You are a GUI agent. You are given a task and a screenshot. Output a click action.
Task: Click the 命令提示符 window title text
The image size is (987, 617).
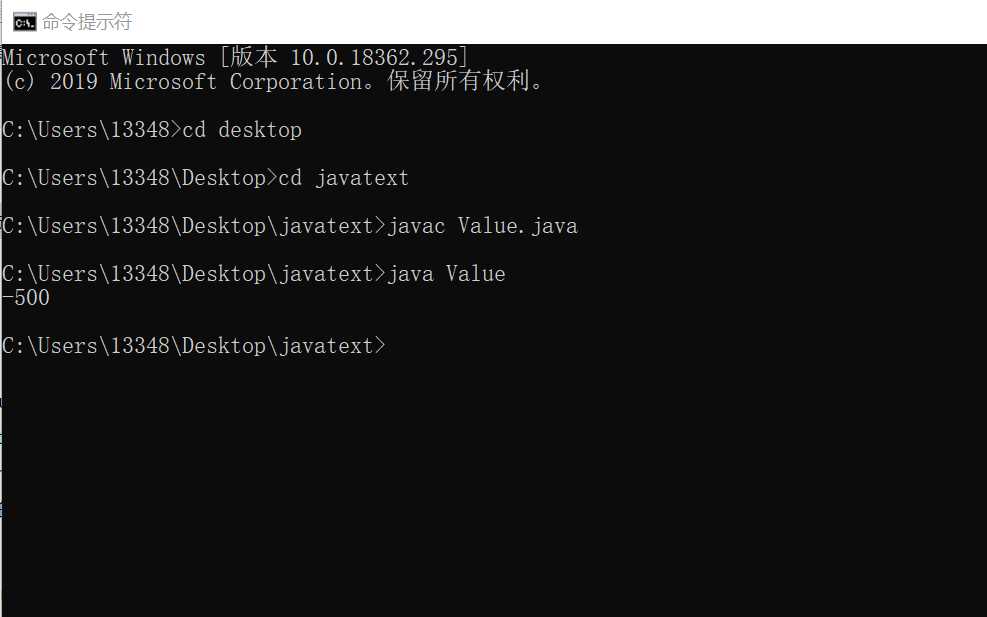click(x=87, y=22)
